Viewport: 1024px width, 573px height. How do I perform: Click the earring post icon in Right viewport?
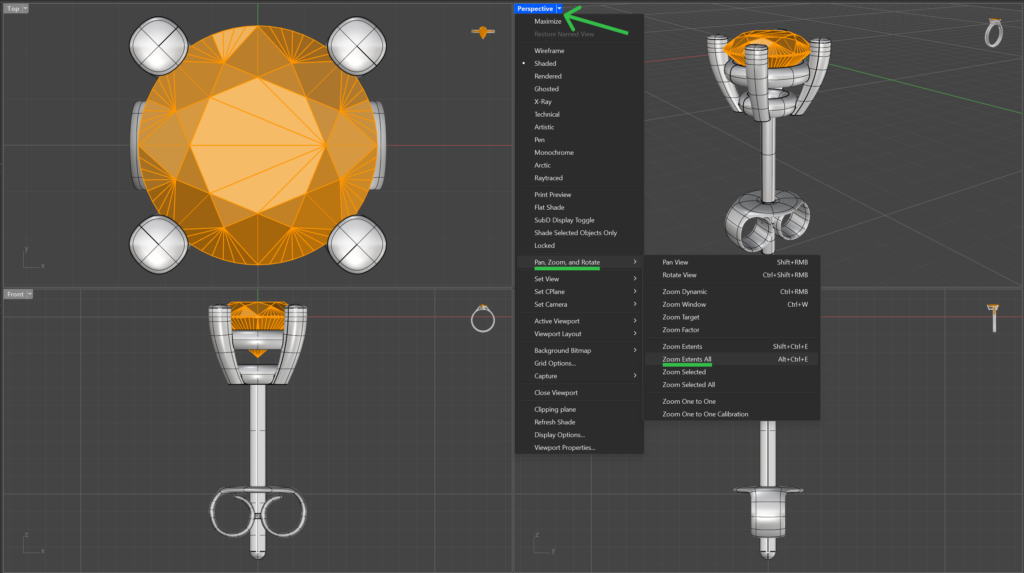pyautogui.click(x=993, y=318)
